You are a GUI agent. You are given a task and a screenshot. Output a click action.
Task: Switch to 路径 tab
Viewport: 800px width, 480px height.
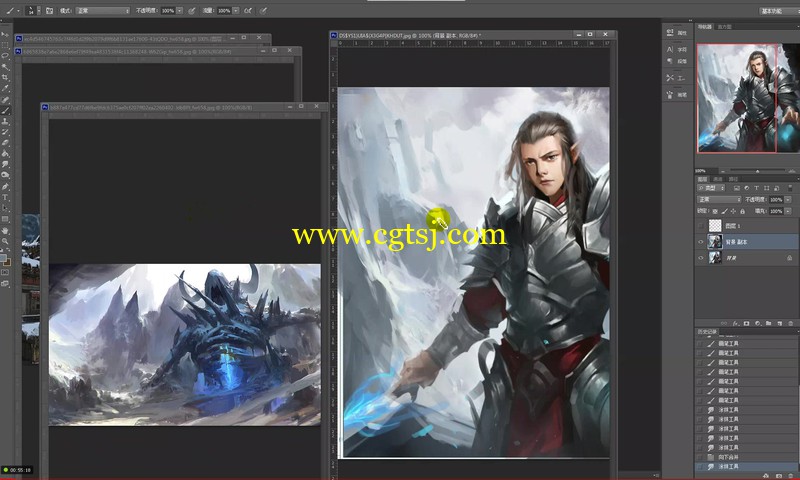(733, 179)
